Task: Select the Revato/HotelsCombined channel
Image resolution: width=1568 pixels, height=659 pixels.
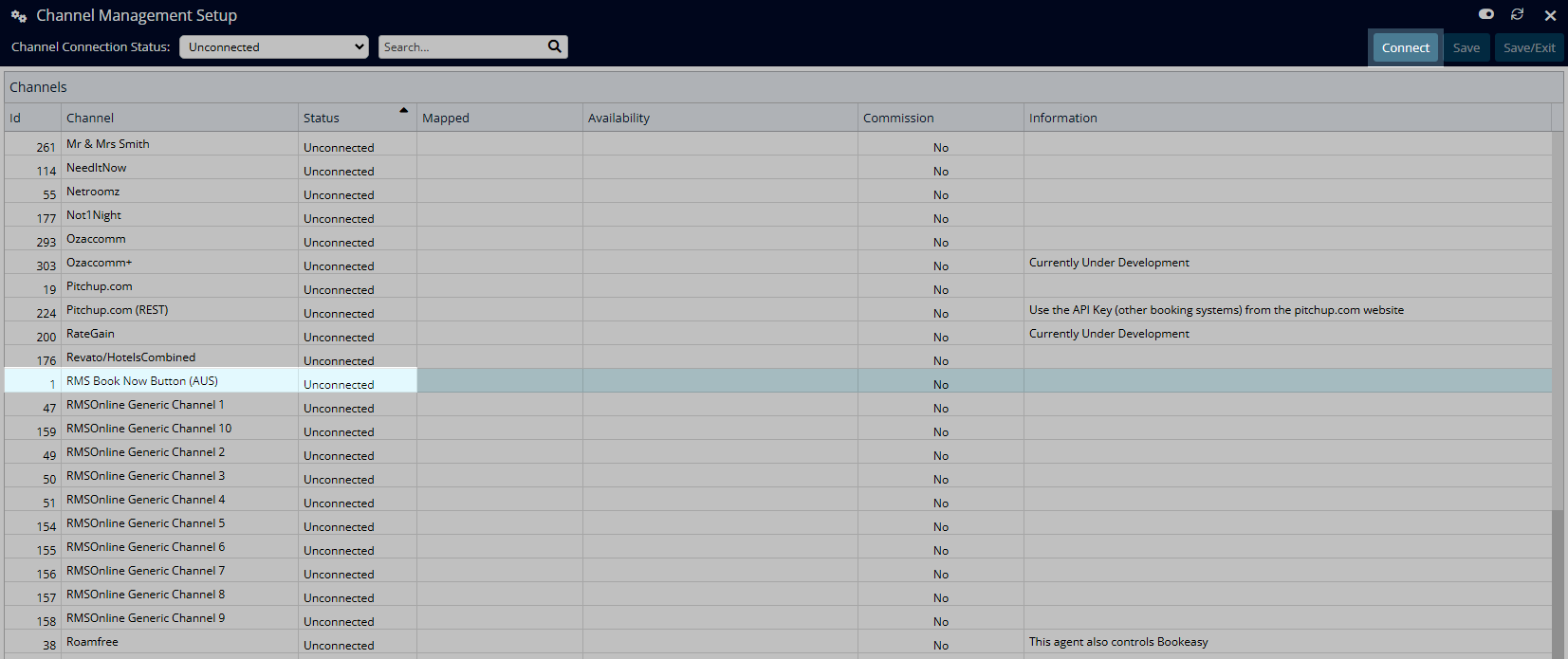Action: pos(131,357)
